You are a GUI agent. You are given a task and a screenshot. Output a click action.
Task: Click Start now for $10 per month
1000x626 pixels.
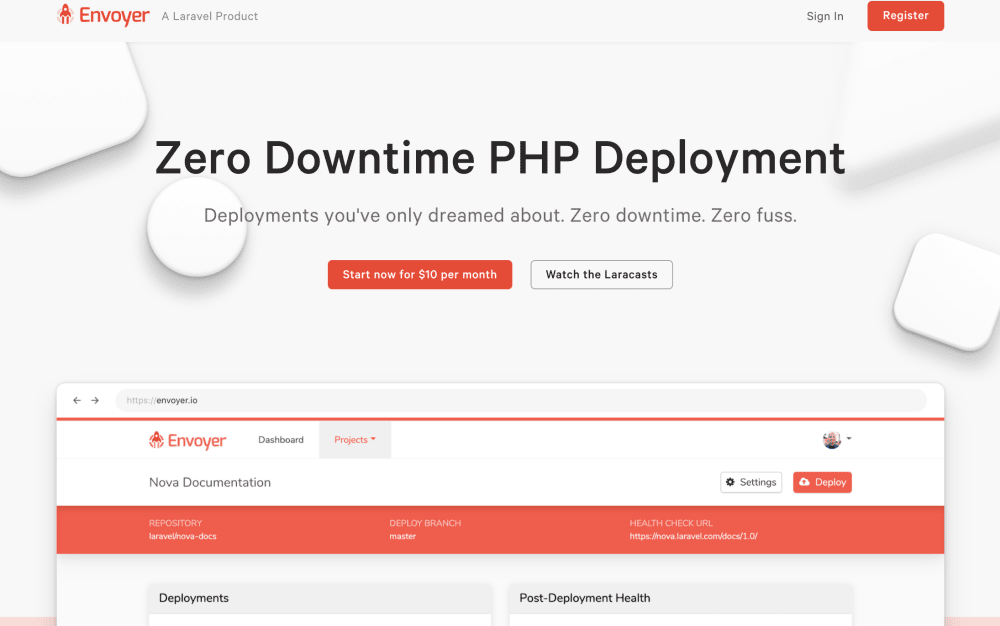(419, 275)
